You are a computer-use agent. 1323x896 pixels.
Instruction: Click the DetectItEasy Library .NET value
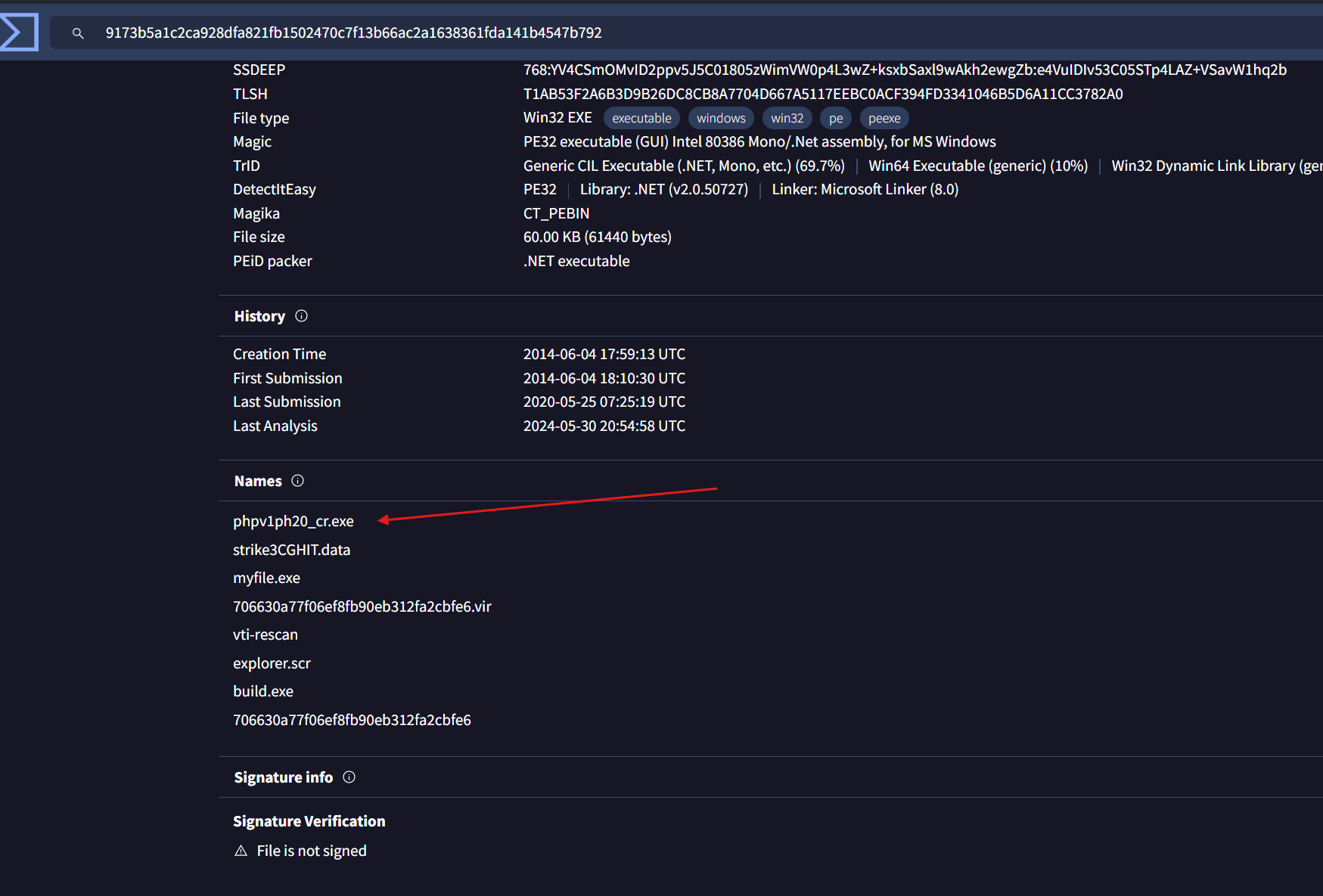click(664, 189)
